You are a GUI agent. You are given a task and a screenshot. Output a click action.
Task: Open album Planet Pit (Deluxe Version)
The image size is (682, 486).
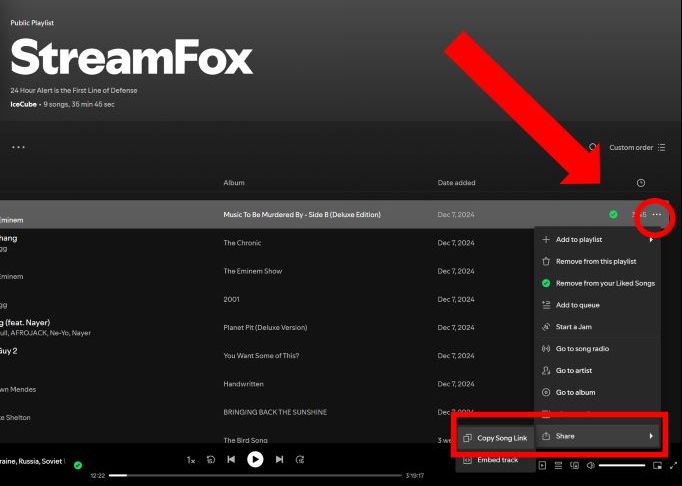[265, 328]
